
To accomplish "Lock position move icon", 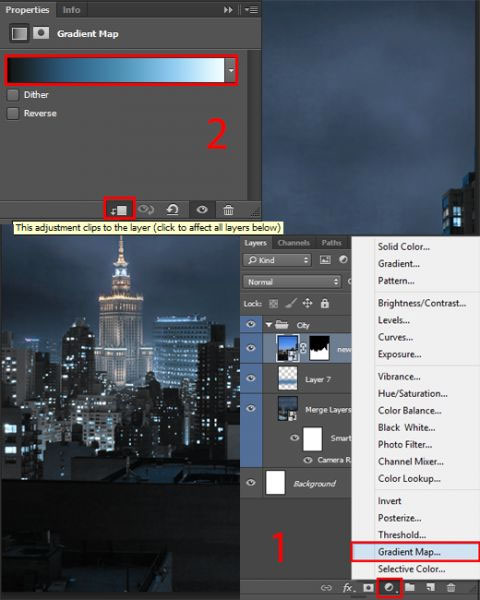I will click(307, 303).
